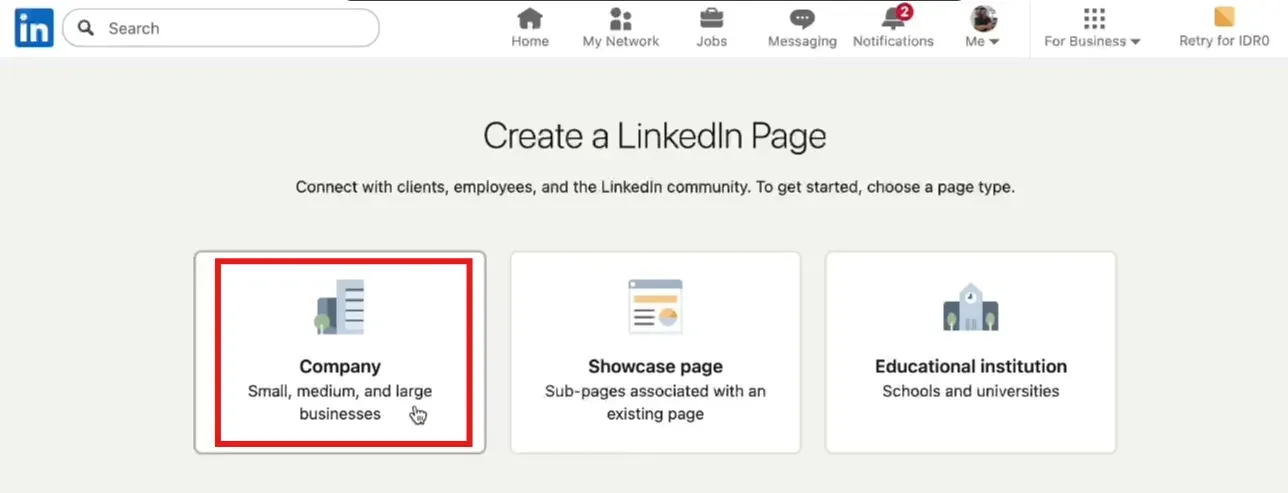Open the Jobs briefcase icon
1288x493 pixels.
pos(712,18)
